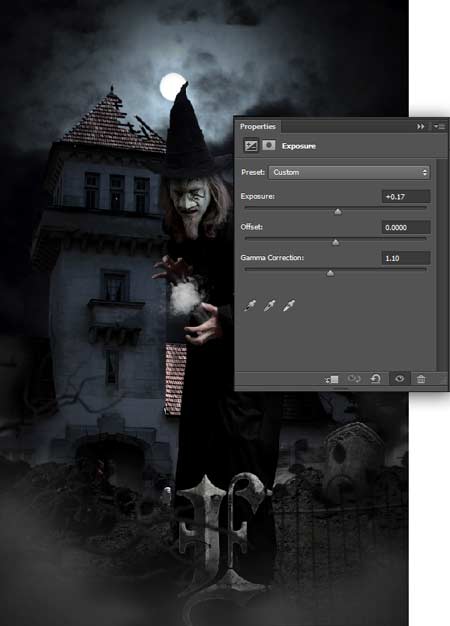Pick the black point eyedropper

[250, 306]
